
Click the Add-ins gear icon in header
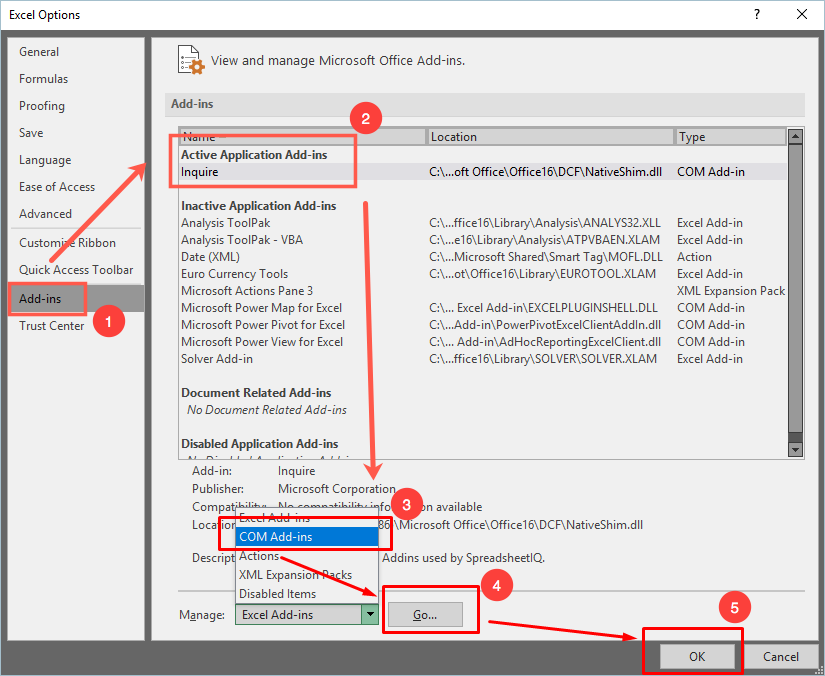click(x=190, y=59)
